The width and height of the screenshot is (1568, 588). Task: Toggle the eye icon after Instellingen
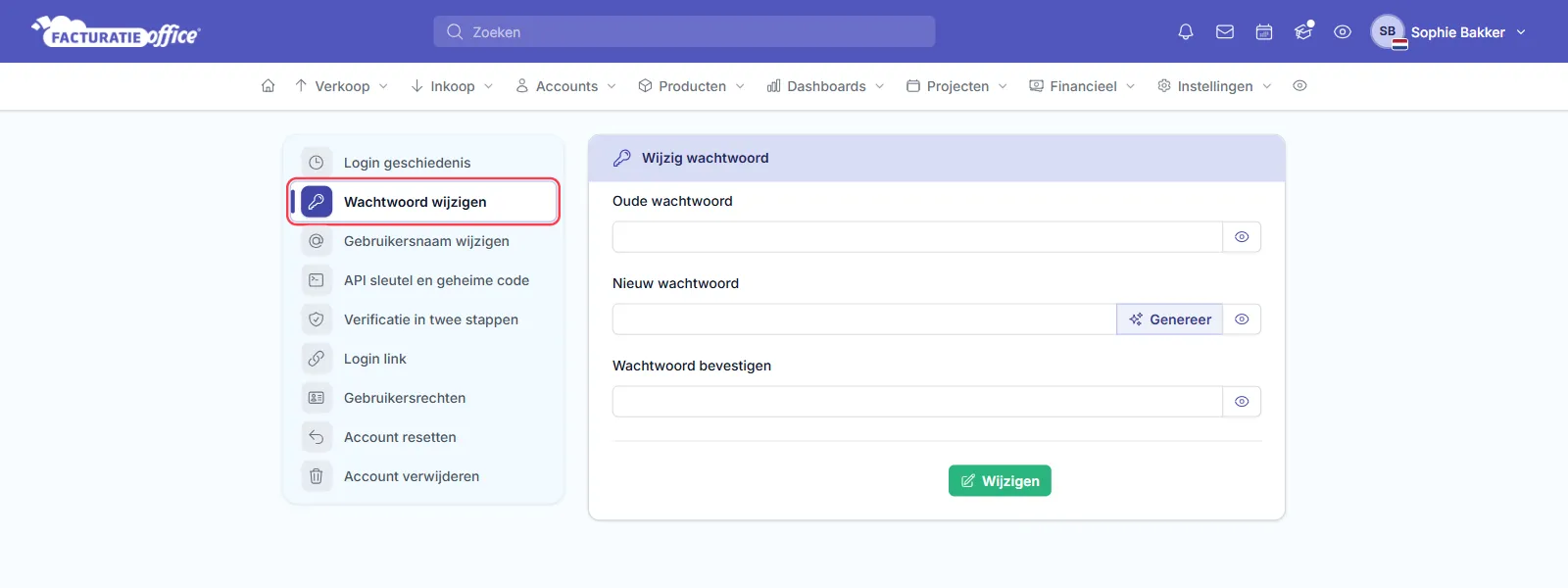click(1299, 86)
